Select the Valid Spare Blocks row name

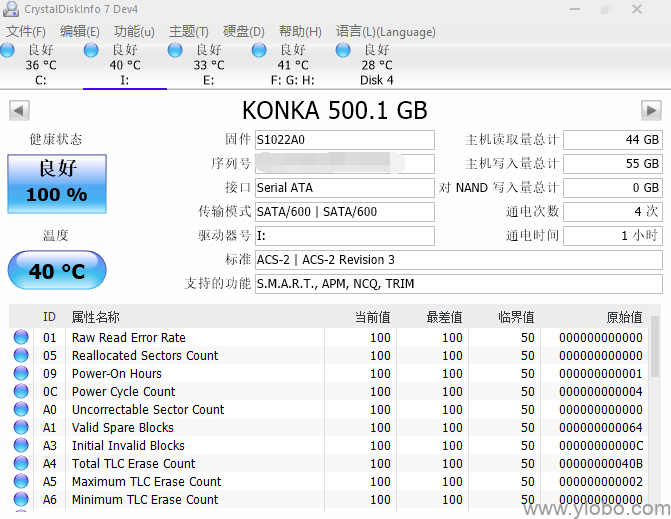point(123,427)
